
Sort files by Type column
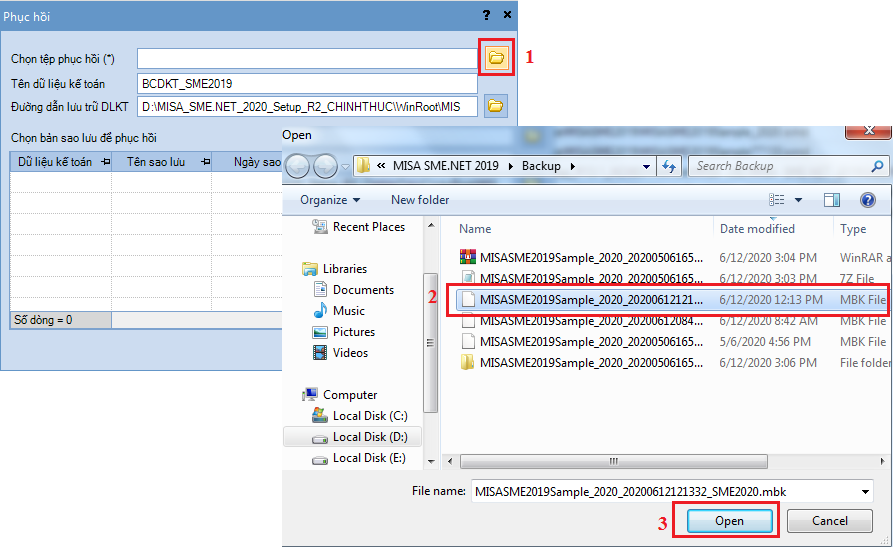[853, 229]
